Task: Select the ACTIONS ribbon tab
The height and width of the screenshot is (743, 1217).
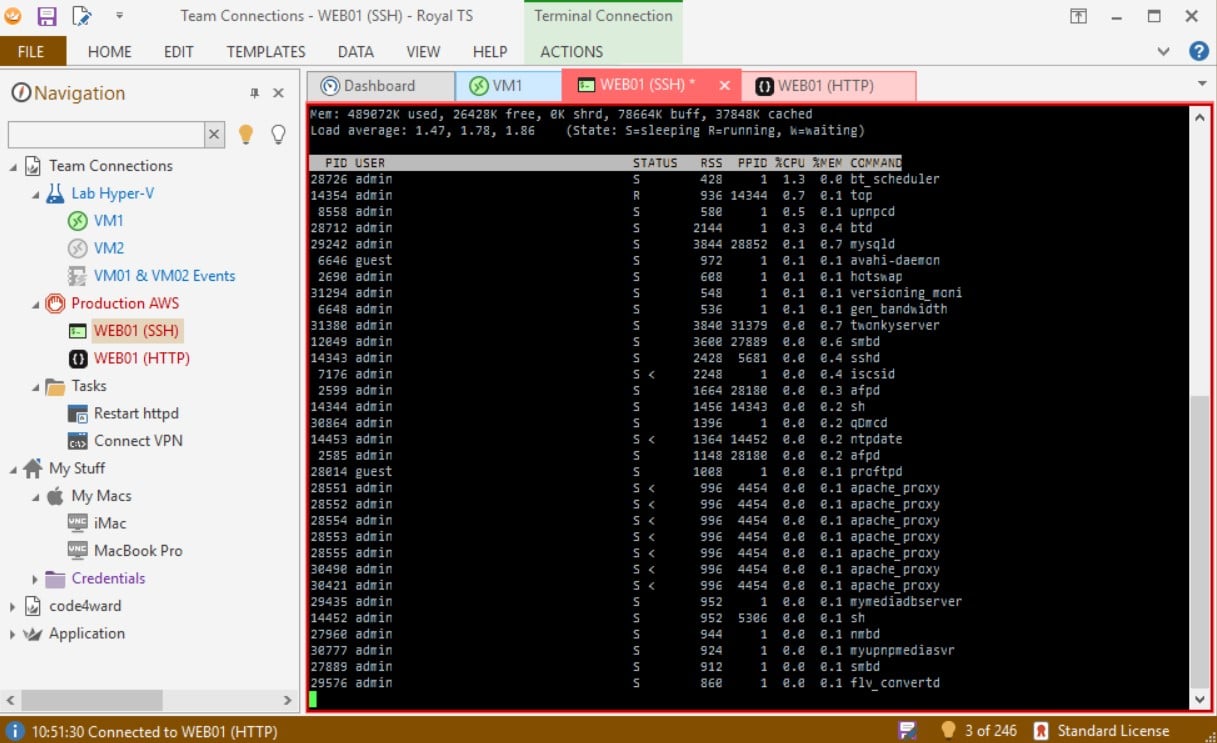Action: [572, 51]
